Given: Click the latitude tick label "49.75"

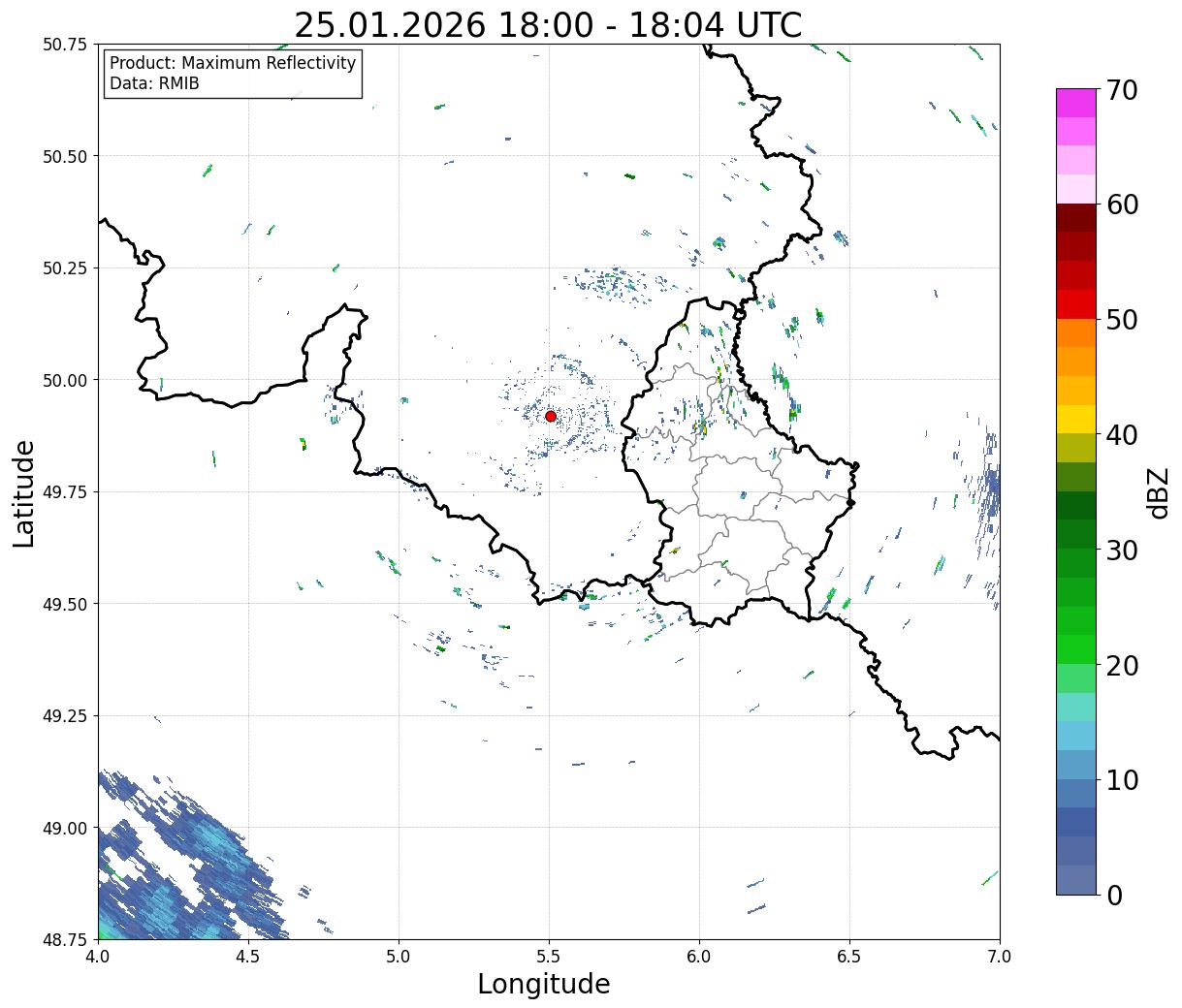Looking at the screenshot, I should (x=64, y=492).
